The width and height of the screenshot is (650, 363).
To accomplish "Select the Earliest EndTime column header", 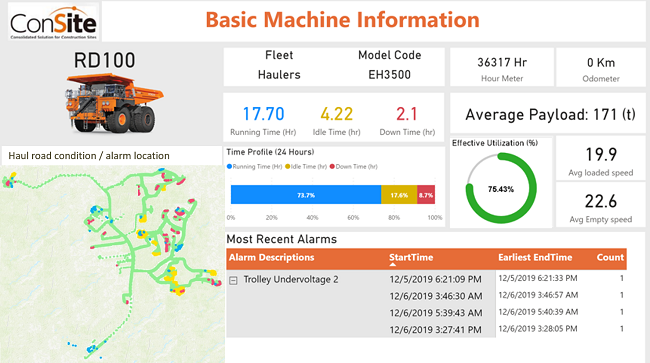I will 535,257.
